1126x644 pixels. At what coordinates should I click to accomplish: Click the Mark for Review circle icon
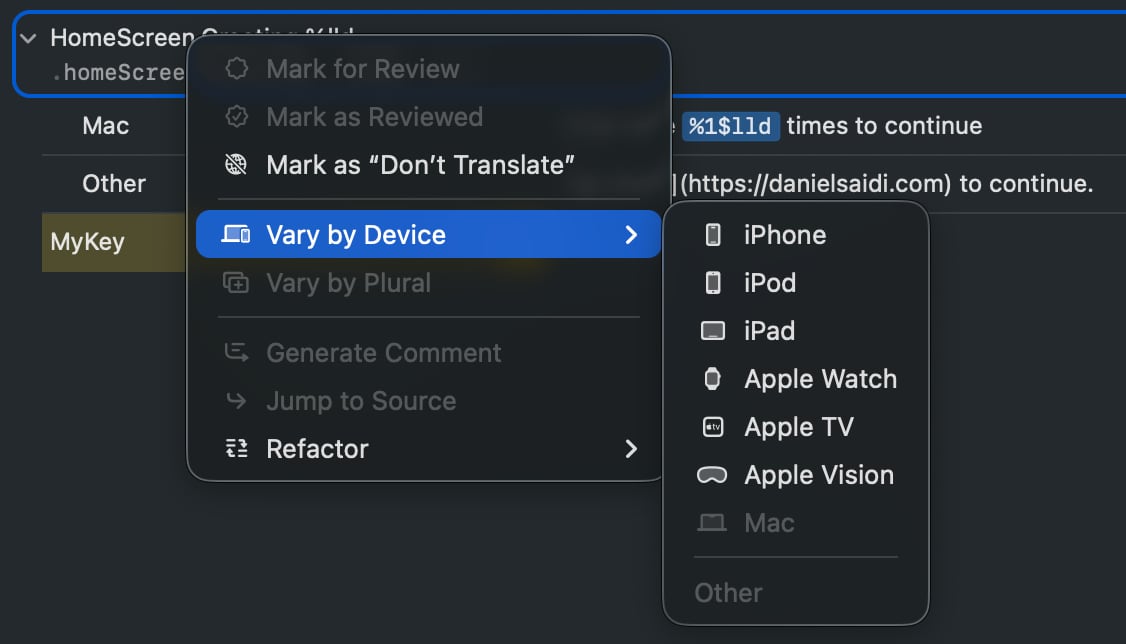pos(236,68)
